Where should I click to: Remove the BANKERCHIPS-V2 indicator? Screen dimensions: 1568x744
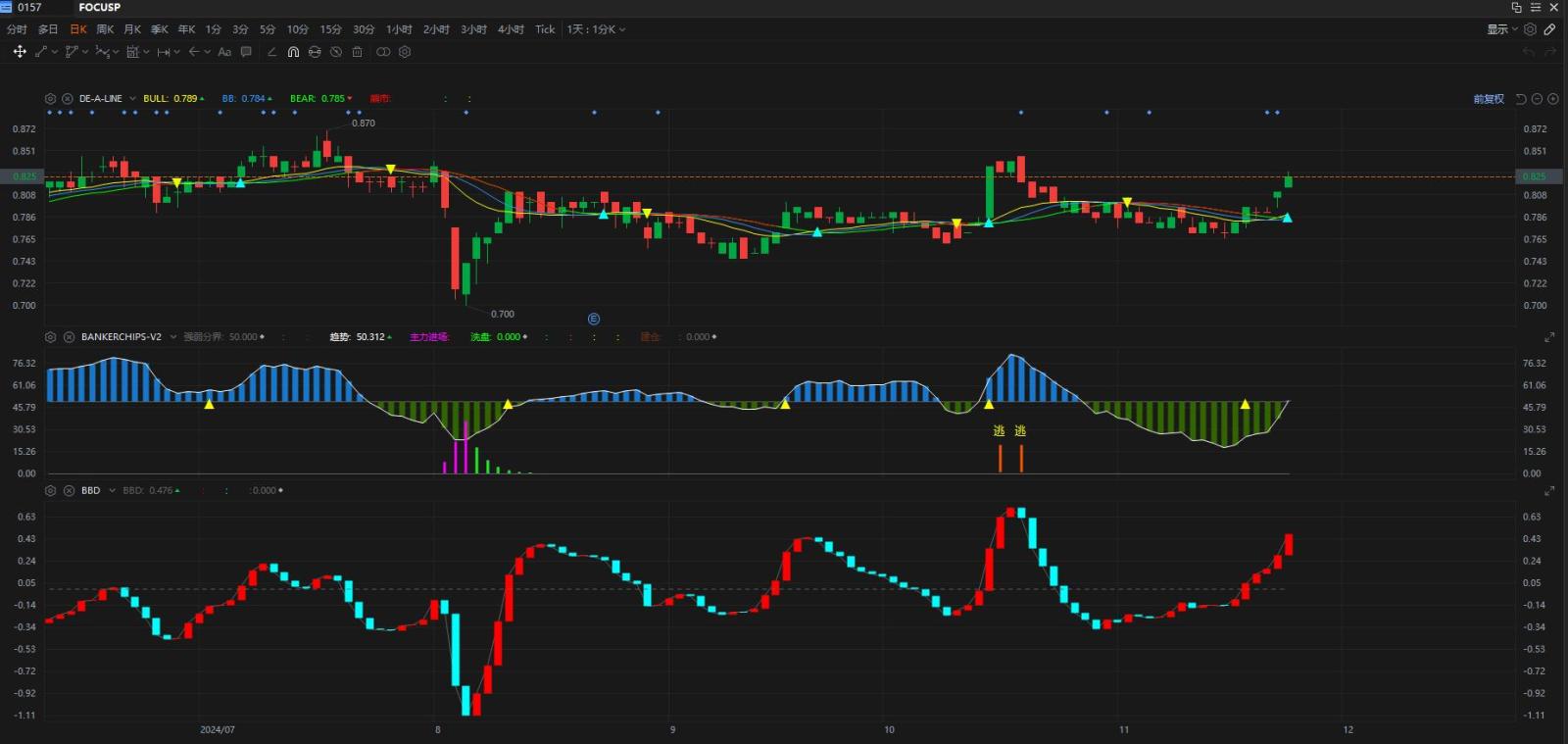point(69,337)
